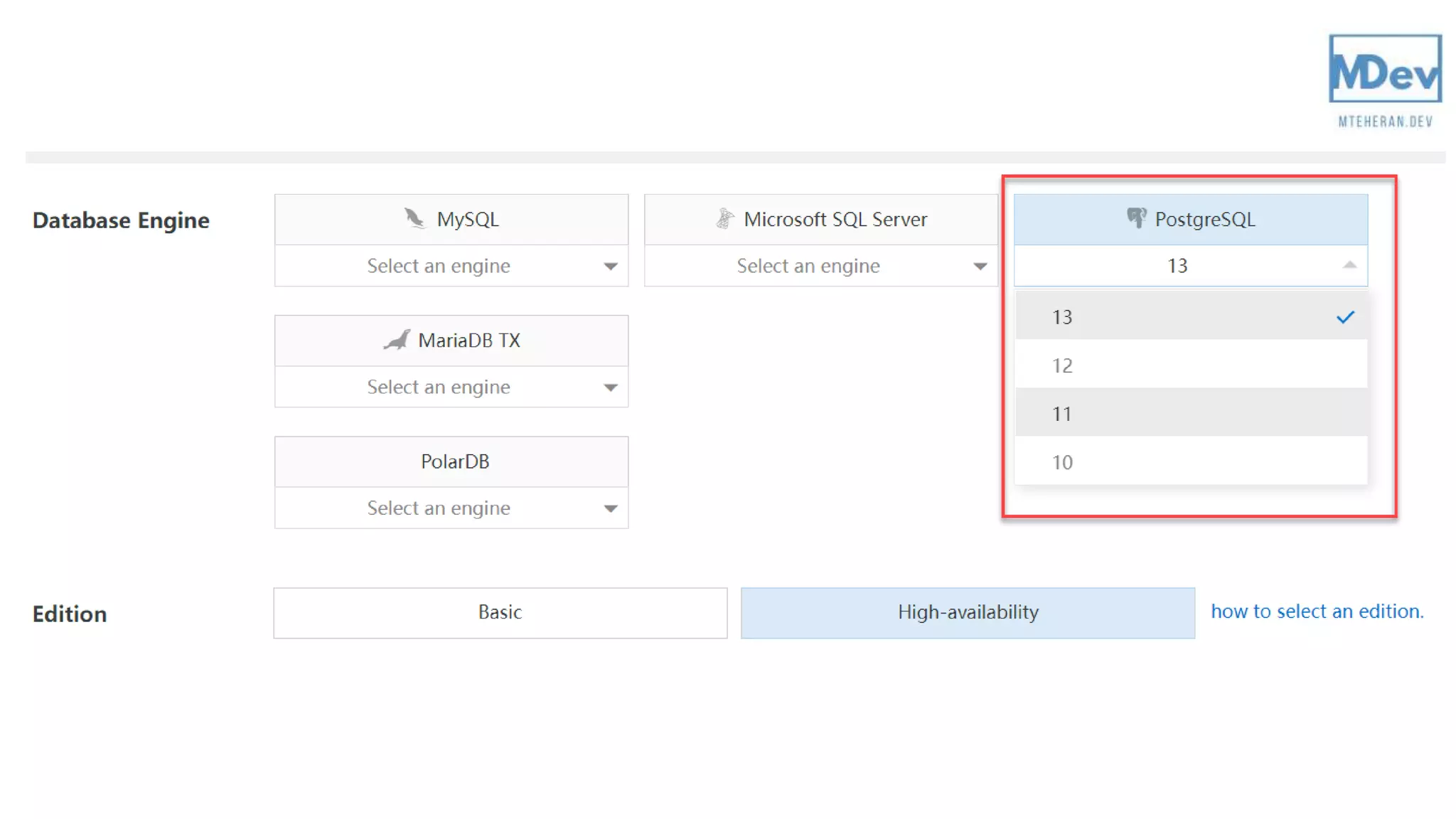Select the MySQL database engine header
Image resolution: width=1456 pixels, height=819 pixels.
click(x=451, y=220)
